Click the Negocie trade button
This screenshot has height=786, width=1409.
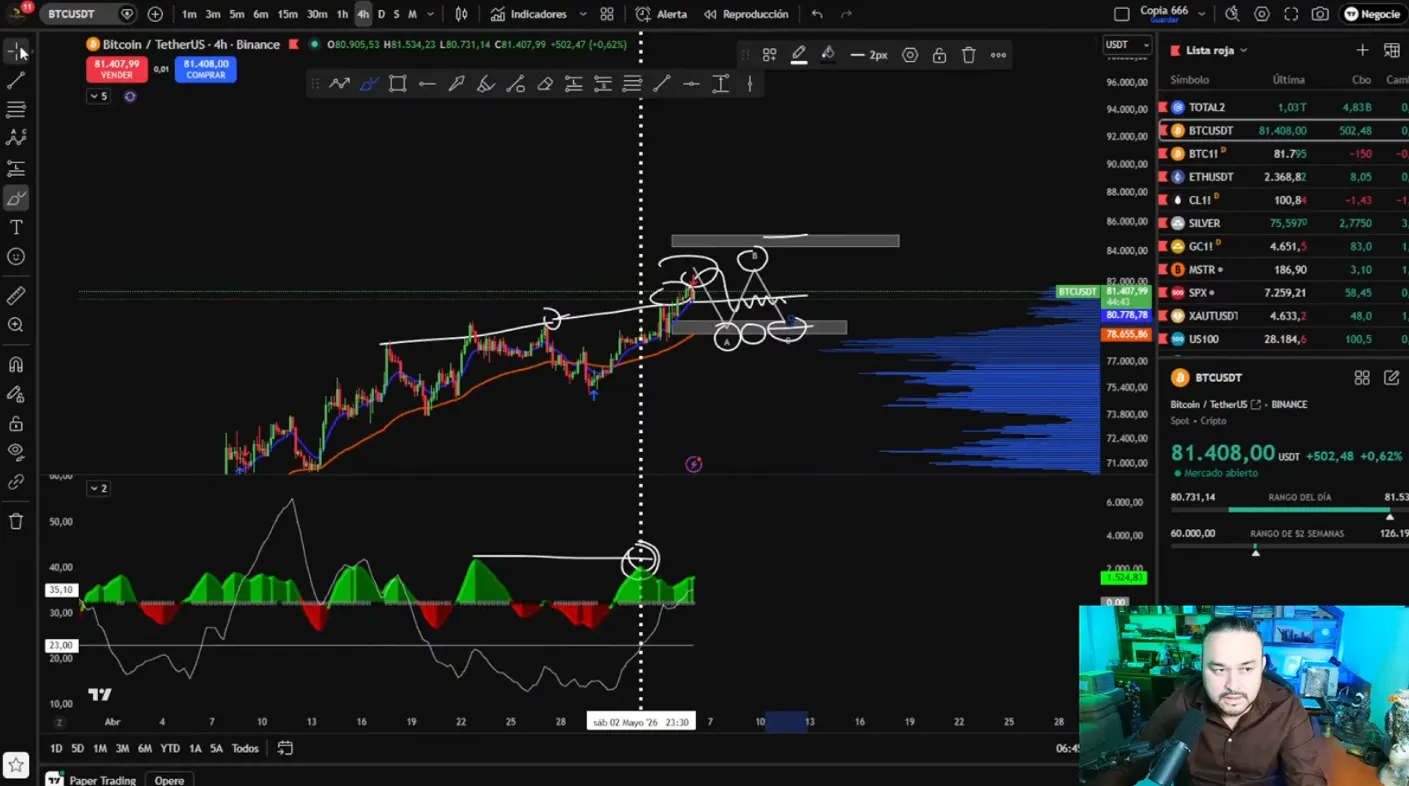pos(1372,14)
